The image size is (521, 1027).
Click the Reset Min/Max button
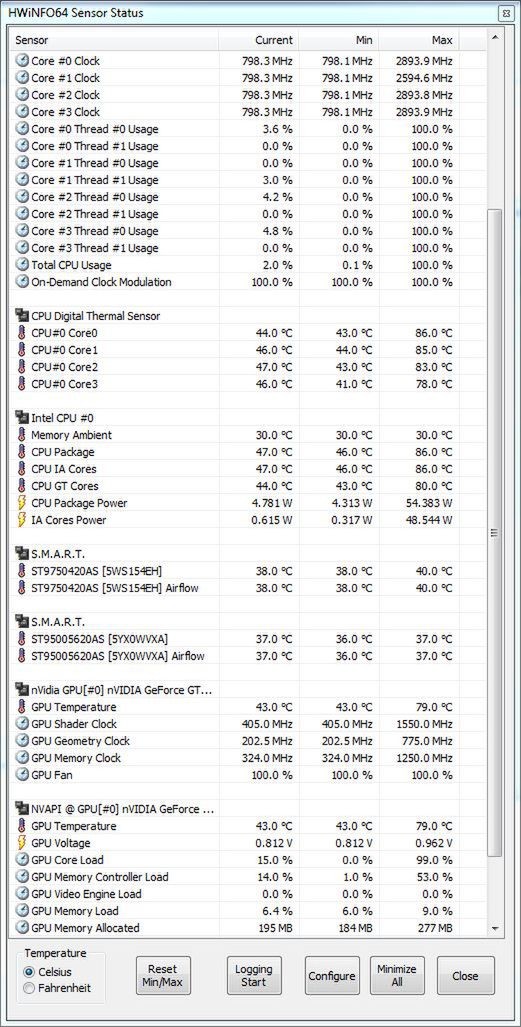(163, 976)
